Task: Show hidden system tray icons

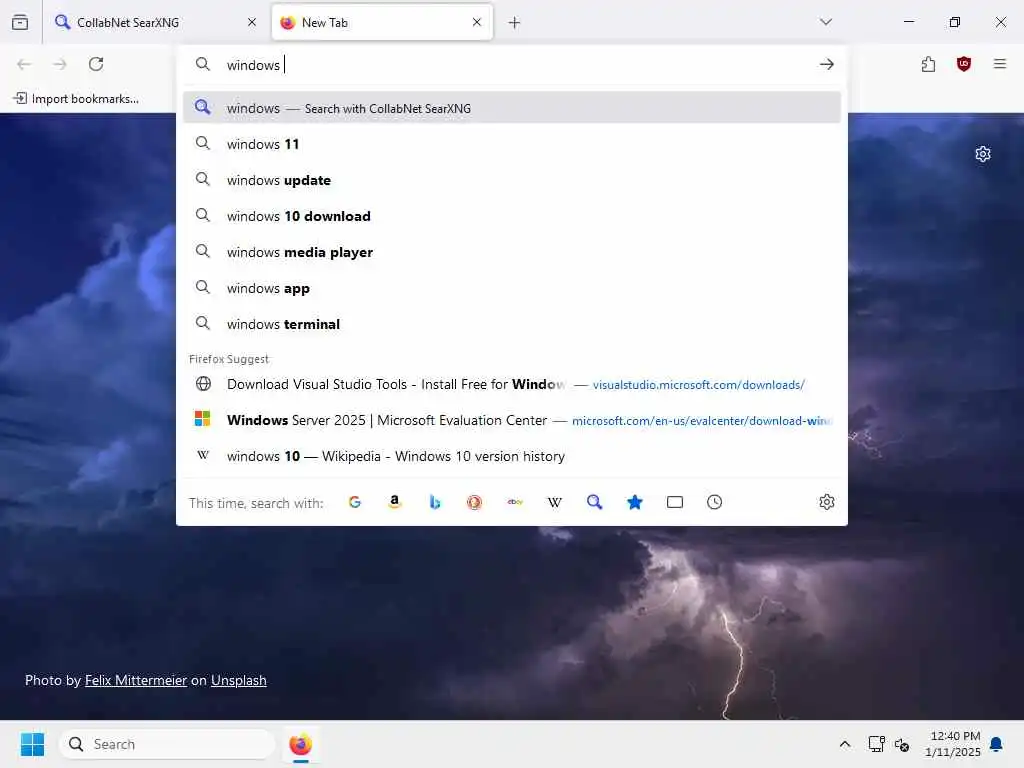Action: (x=844, y=744)
